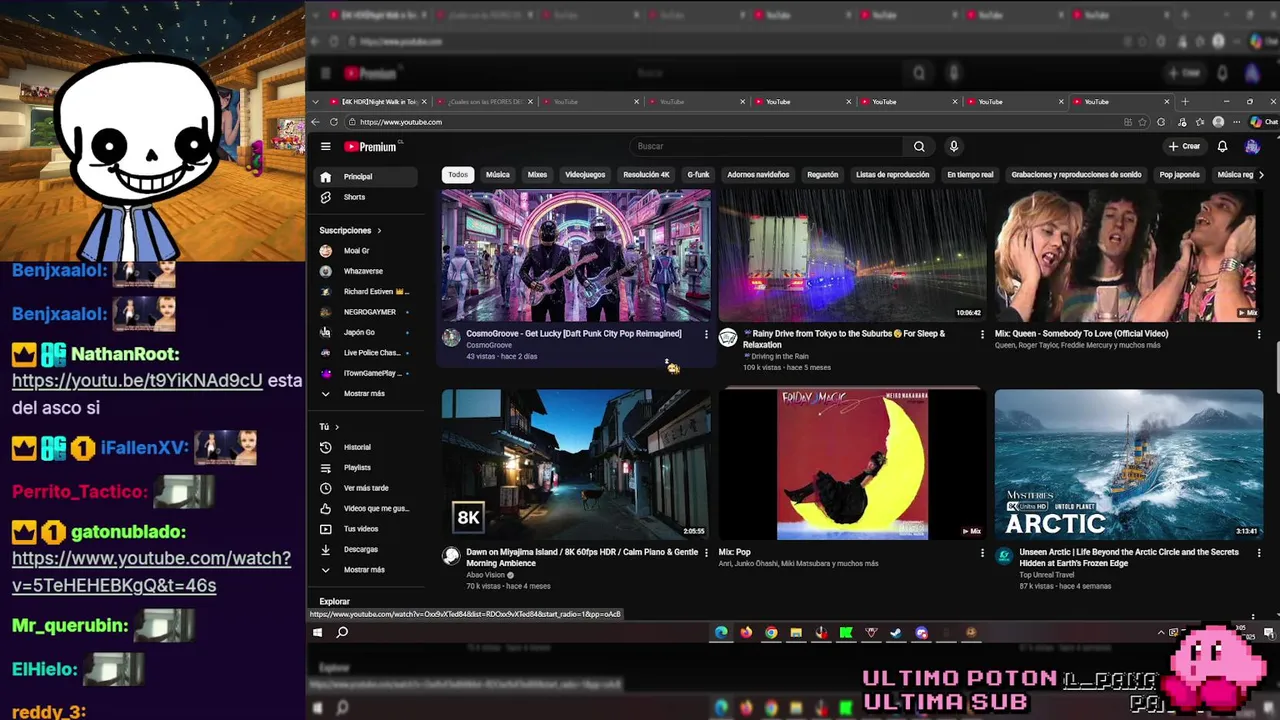Select the Resolución 4K filter chip

coord(646,175)
